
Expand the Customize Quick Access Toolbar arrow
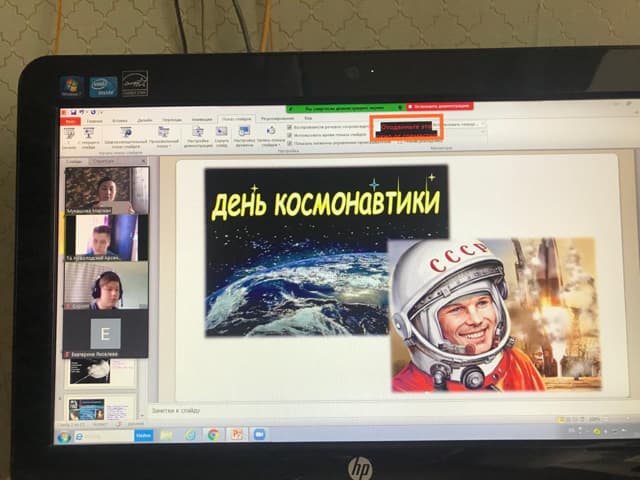[100, 112]
